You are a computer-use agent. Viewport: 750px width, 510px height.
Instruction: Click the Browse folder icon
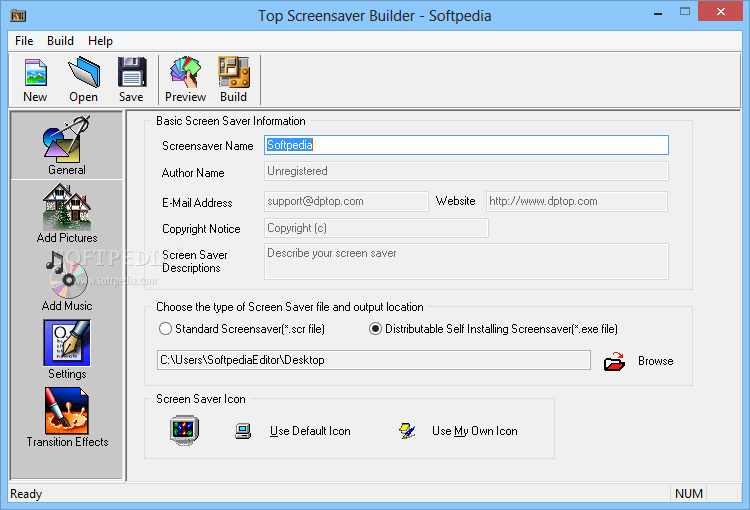point(614,361)
